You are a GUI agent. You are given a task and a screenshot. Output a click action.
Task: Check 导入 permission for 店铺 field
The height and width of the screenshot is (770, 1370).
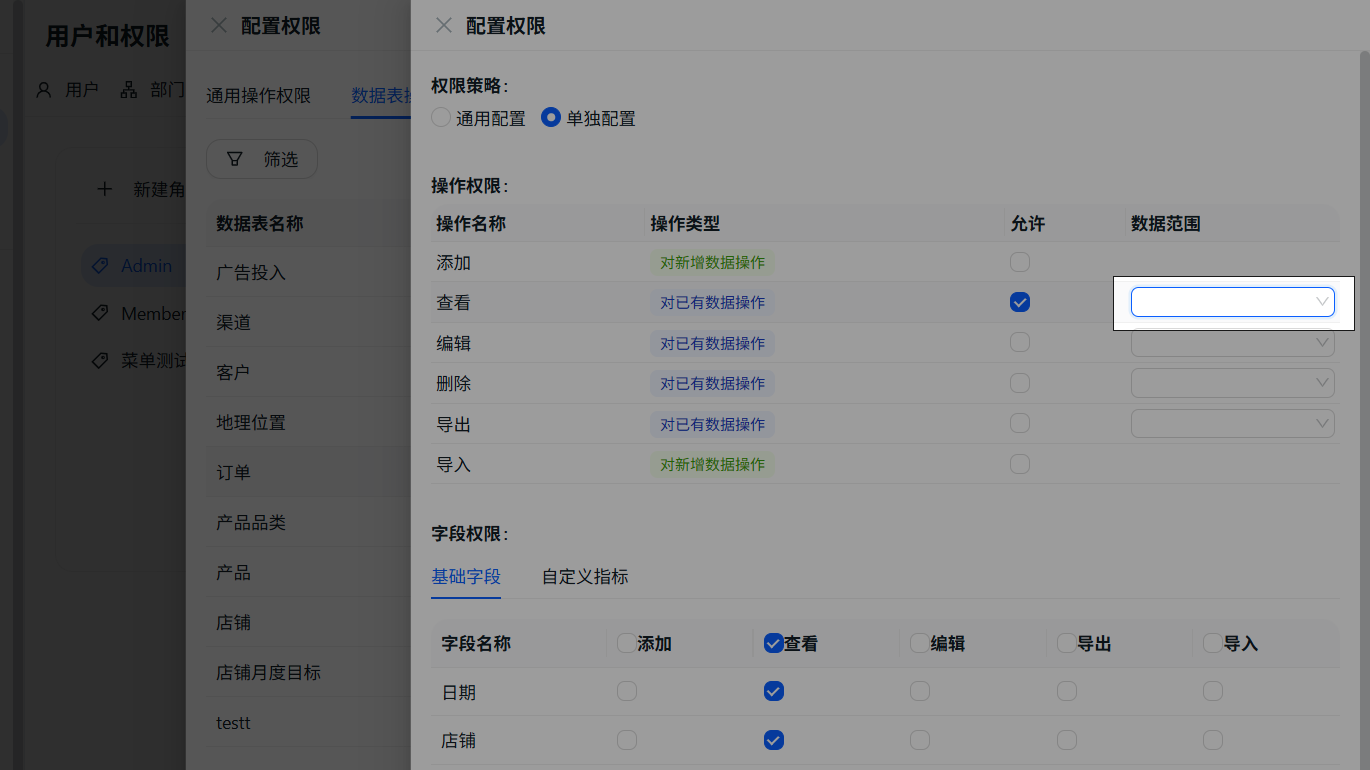pos(1213,740)
